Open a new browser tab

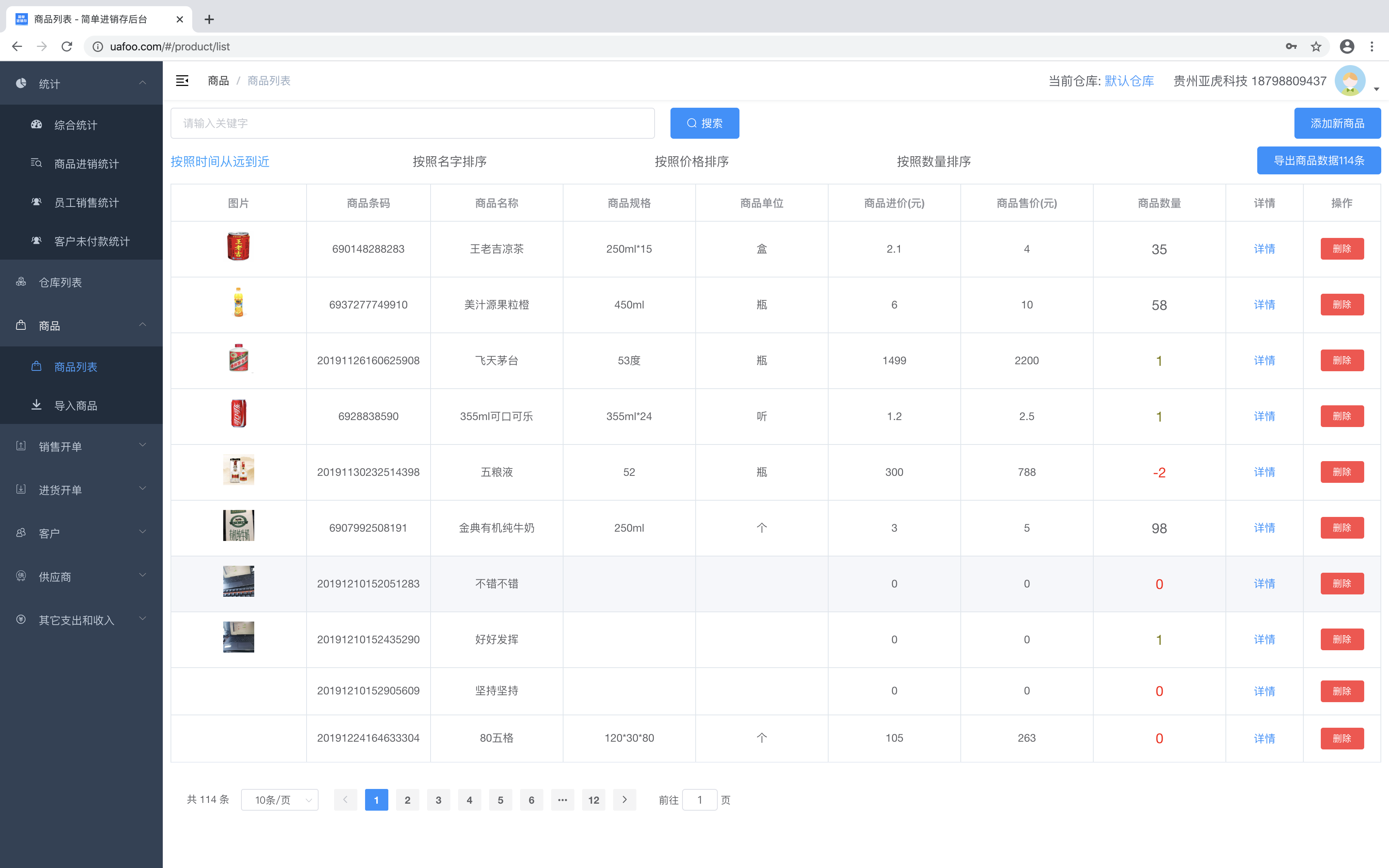pos(210,19)
